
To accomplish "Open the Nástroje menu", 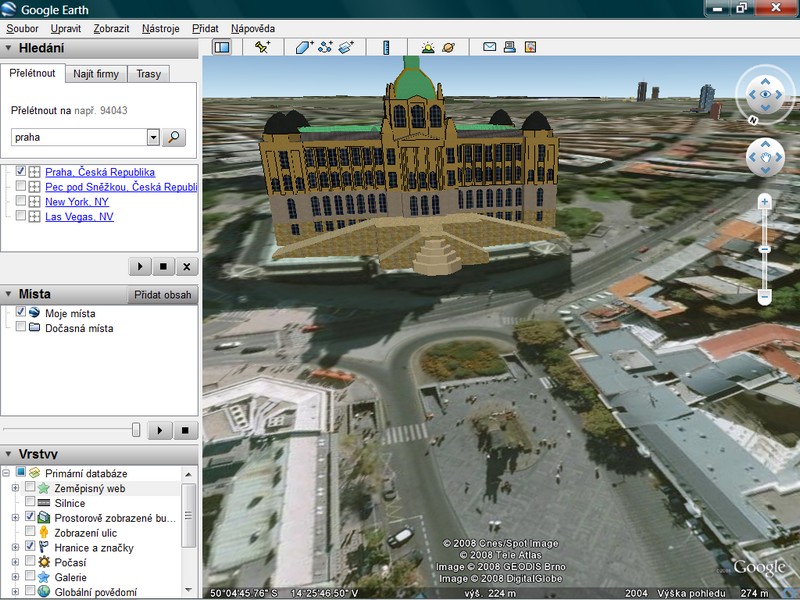I will (161, 29).
